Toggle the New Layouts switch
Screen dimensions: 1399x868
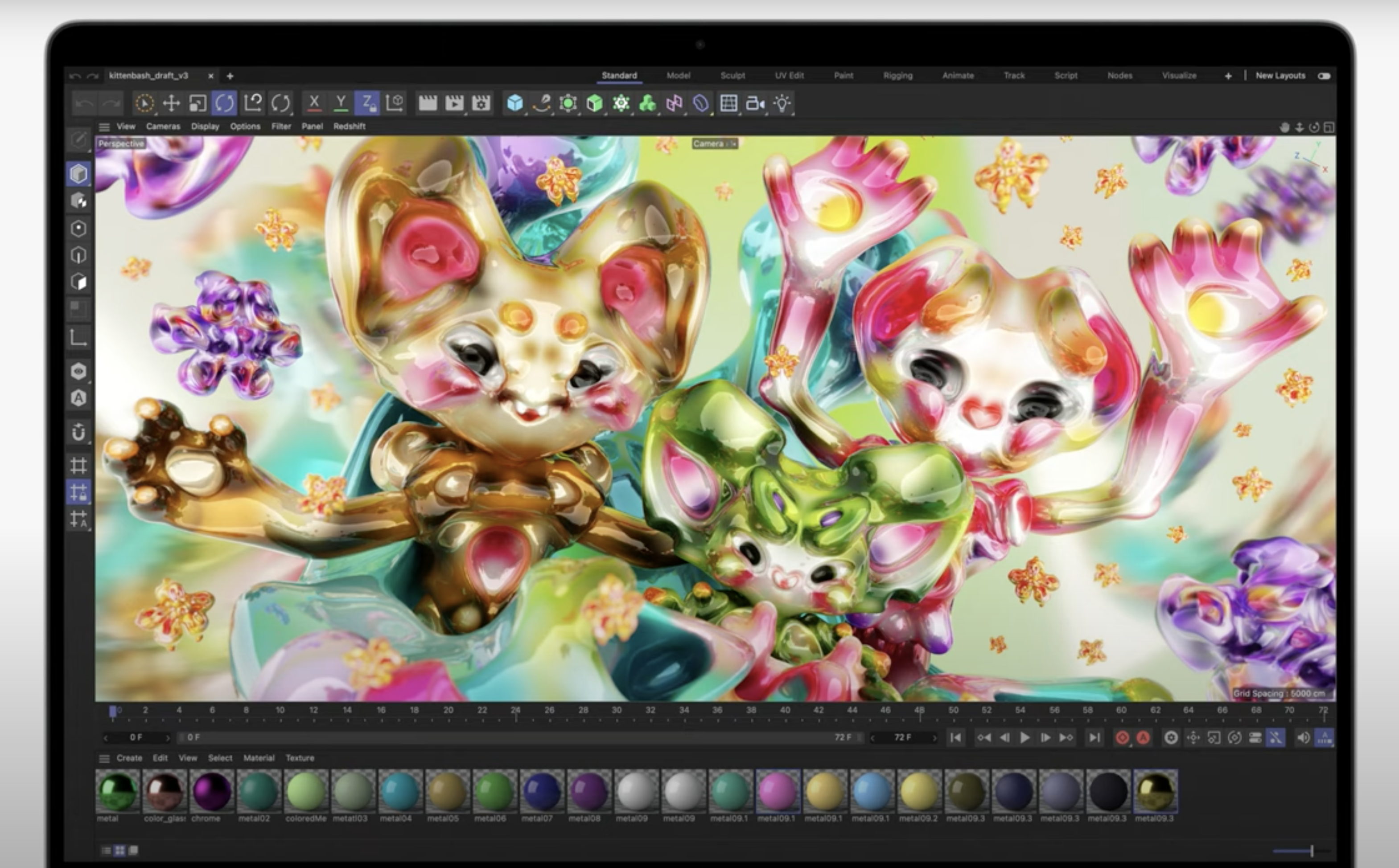[1325, 76]
